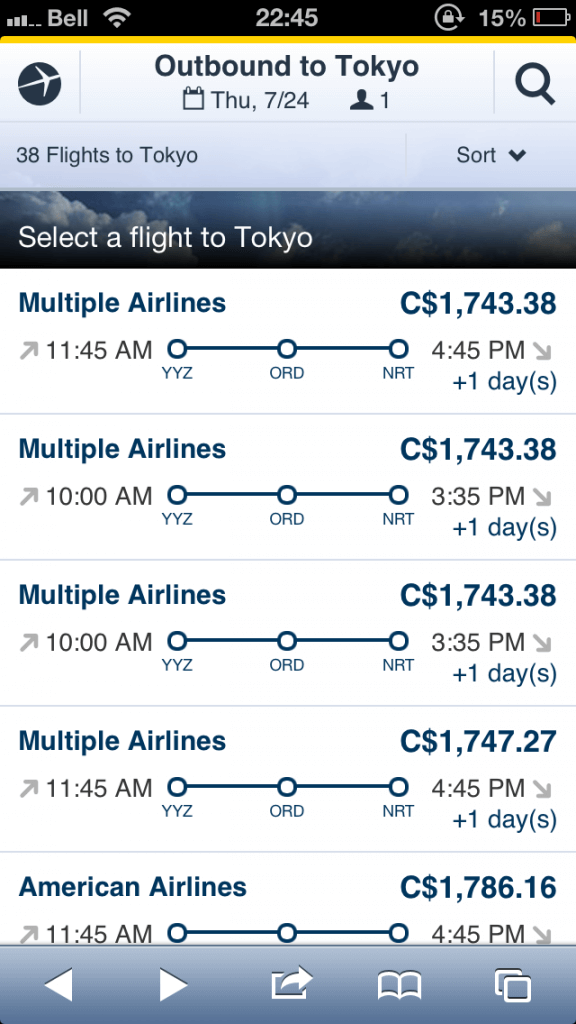Tap NRT endpoint on C$1,747.27 flight
This screenshot has height=1024, width=576.
click(398, 788)
